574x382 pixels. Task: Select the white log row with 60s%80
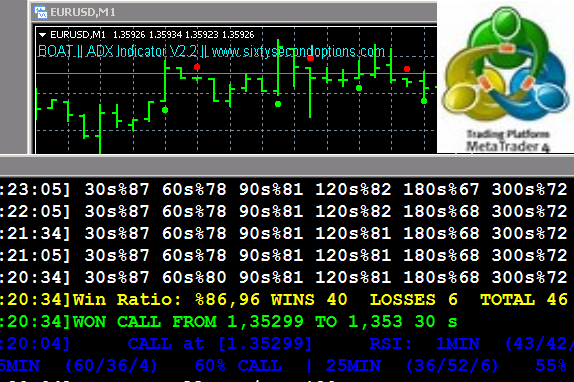tap(284, 277)
